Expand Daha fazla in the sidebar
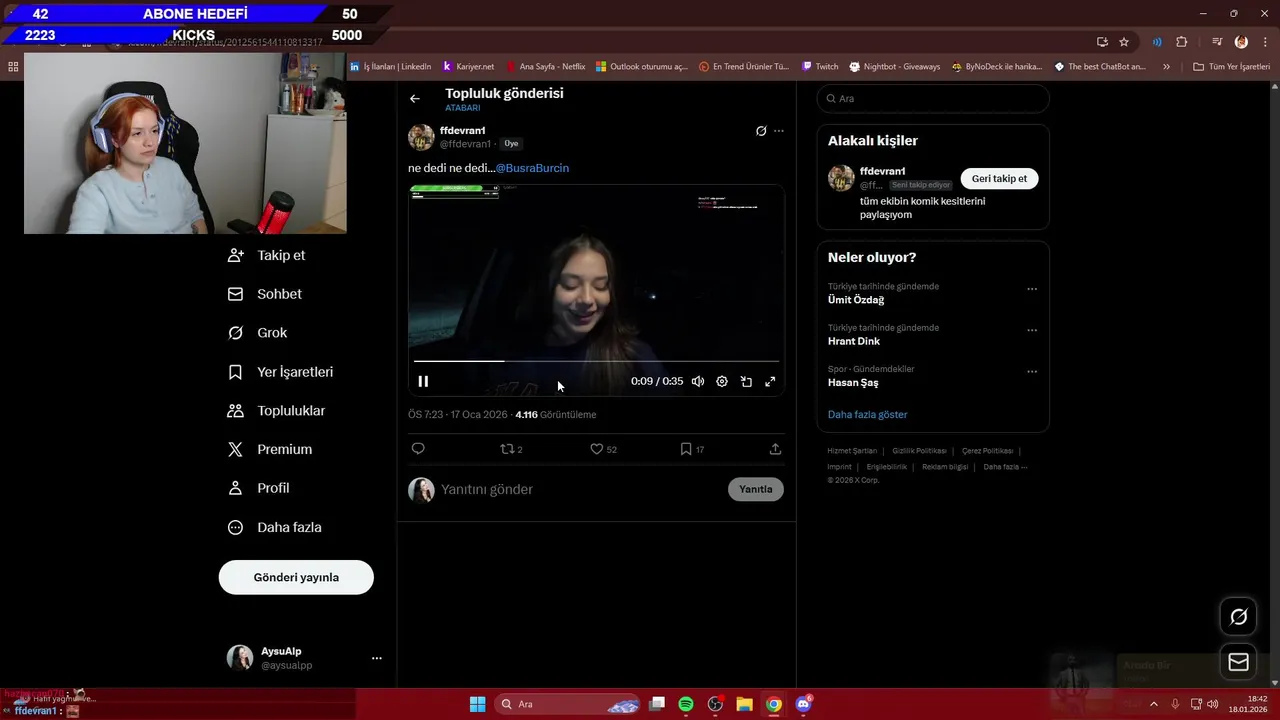 275,527
